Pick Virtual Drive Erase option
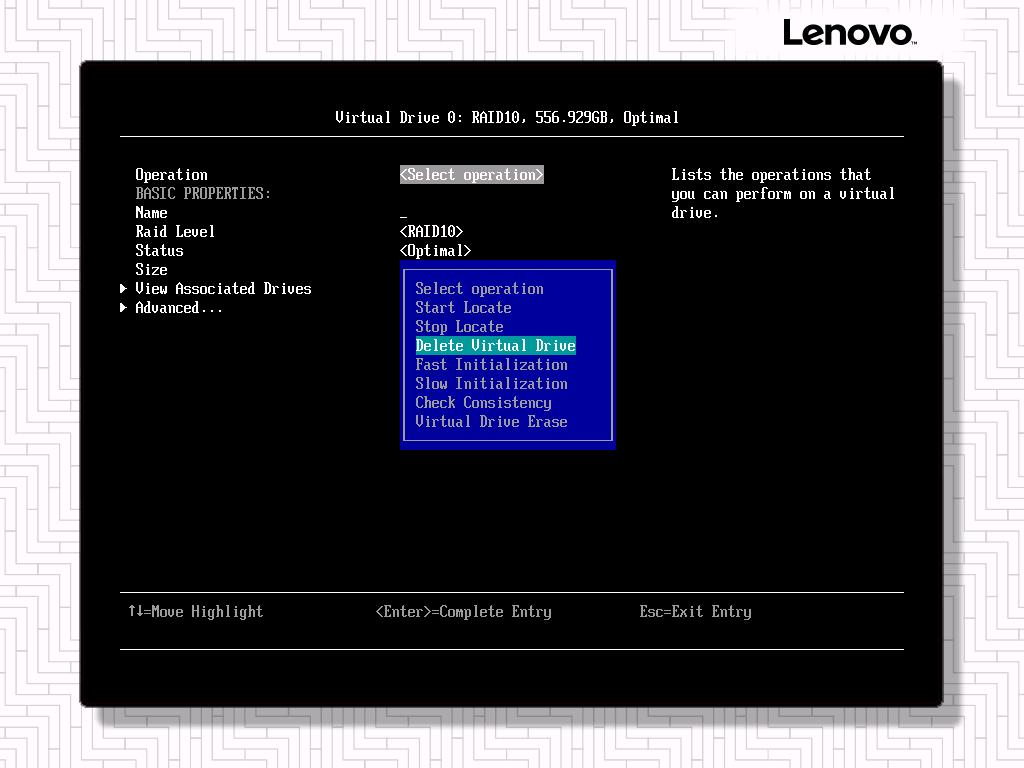The height and width of the screenshot is (768, 1024). click(491, 422)
